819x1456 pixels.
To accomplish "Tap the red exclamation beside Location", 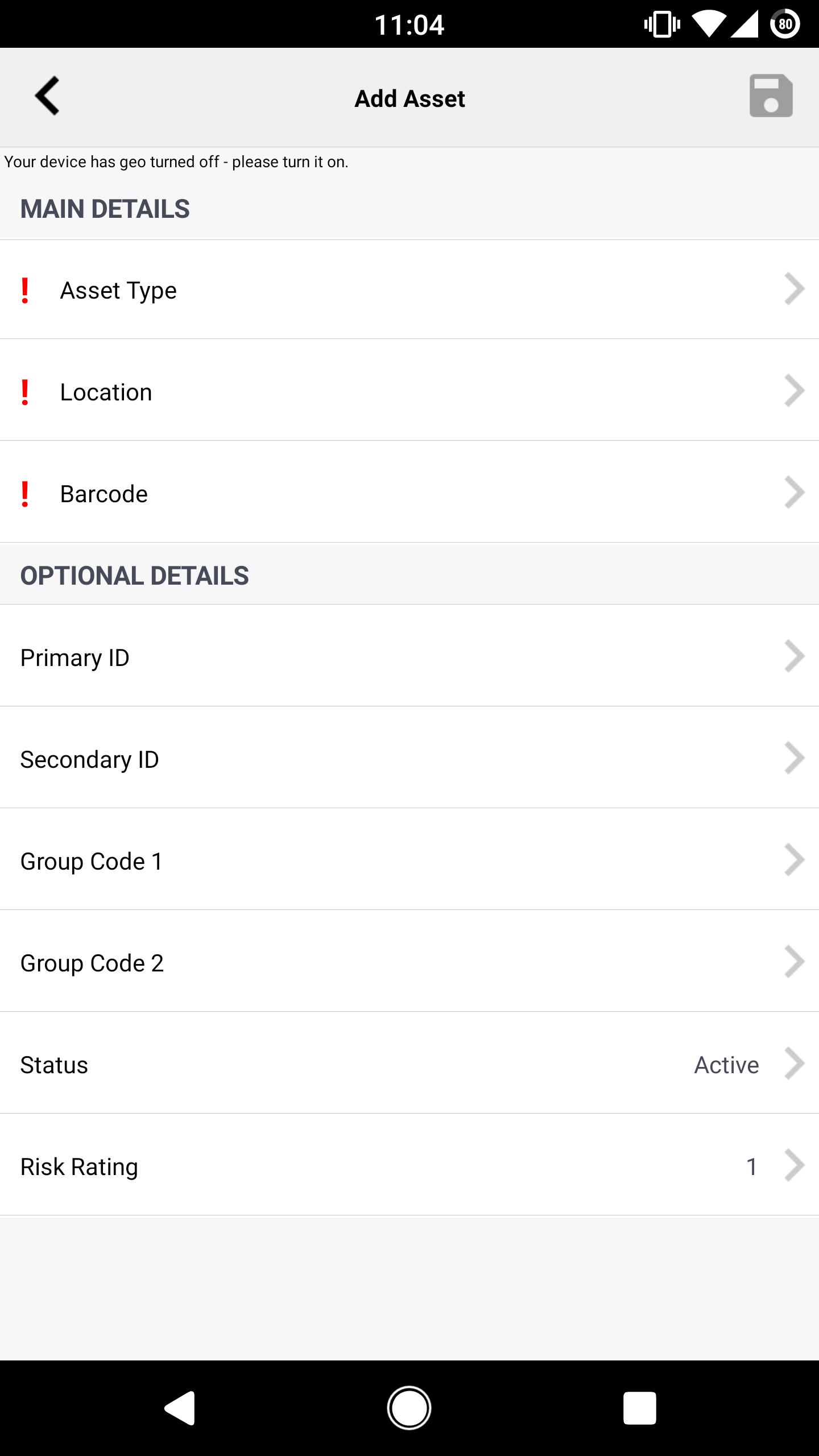I will click(25, 392).
